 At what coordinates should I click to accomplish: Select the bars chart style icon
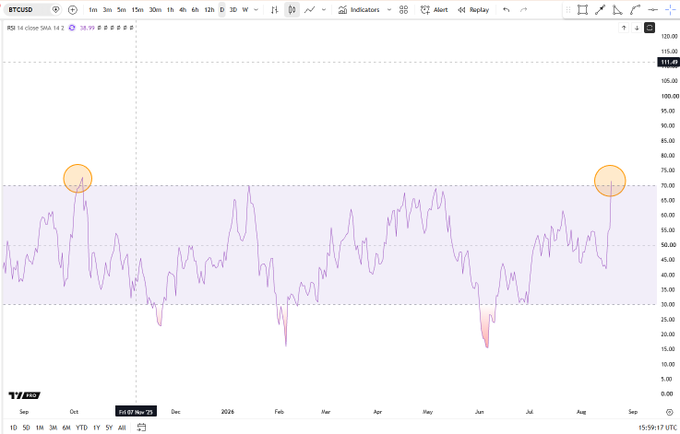tap(275, 10)
